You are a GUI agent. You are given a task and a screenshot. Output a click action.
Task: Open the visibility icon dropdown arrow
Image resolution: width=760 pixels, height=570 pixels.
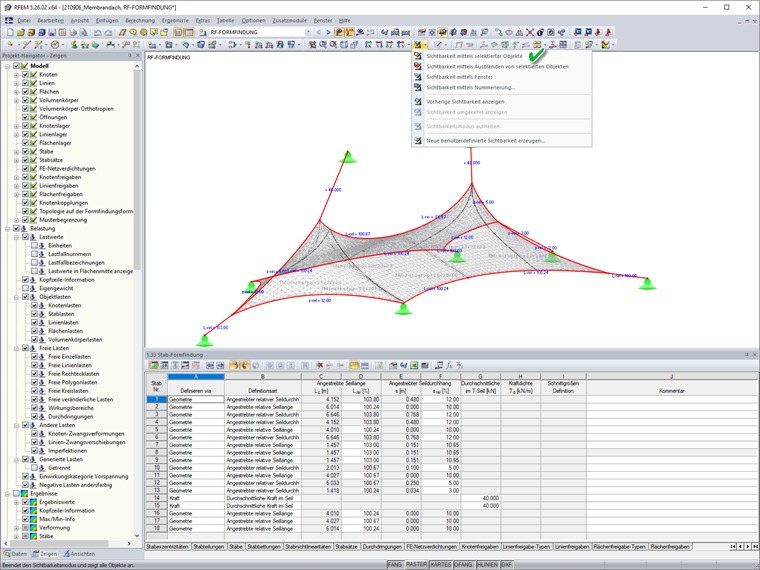(x=425, y=45)
